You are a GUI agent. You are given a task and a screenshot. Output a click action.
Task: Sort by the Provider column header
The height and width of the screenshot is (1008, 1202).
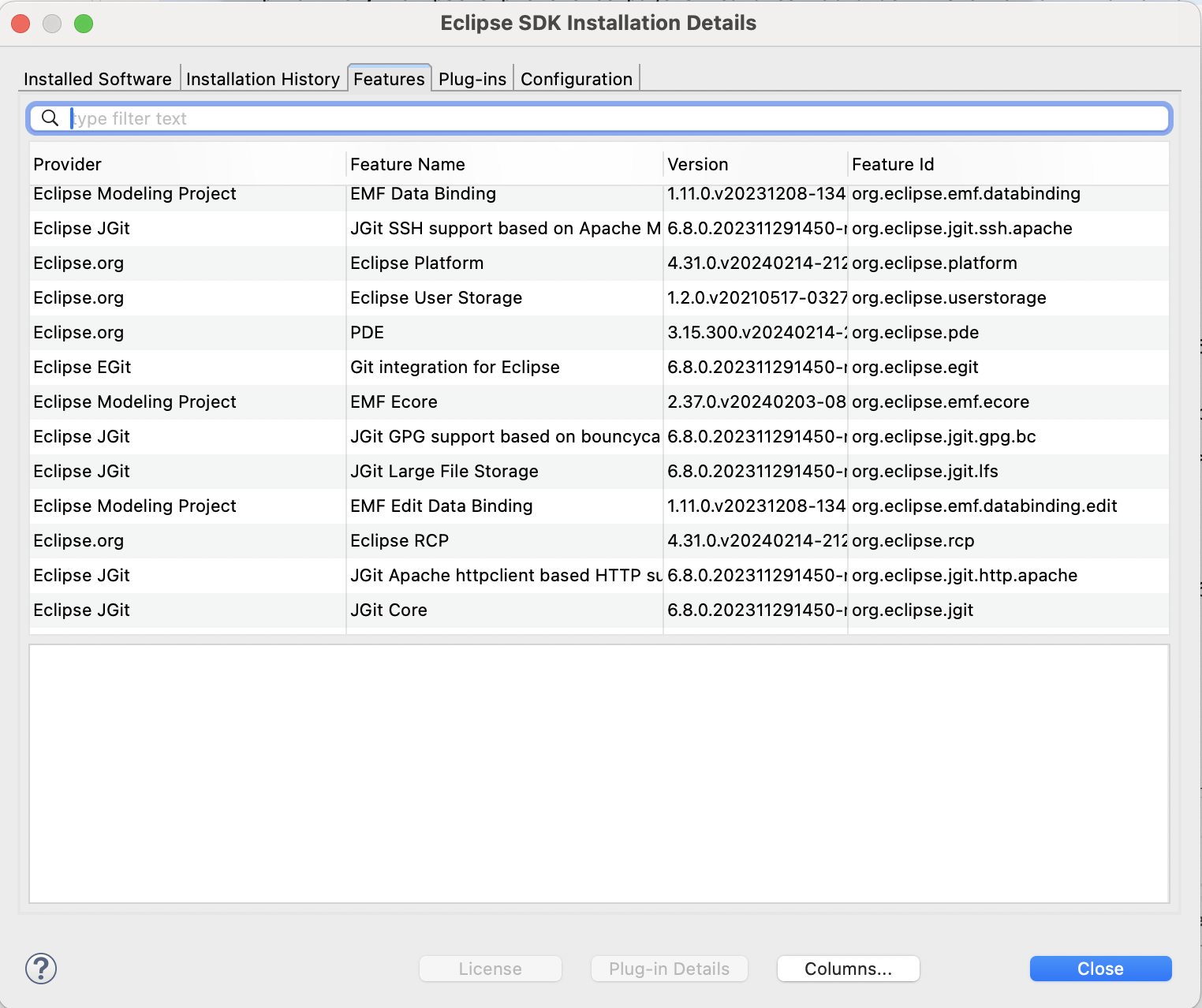[188, 164]
